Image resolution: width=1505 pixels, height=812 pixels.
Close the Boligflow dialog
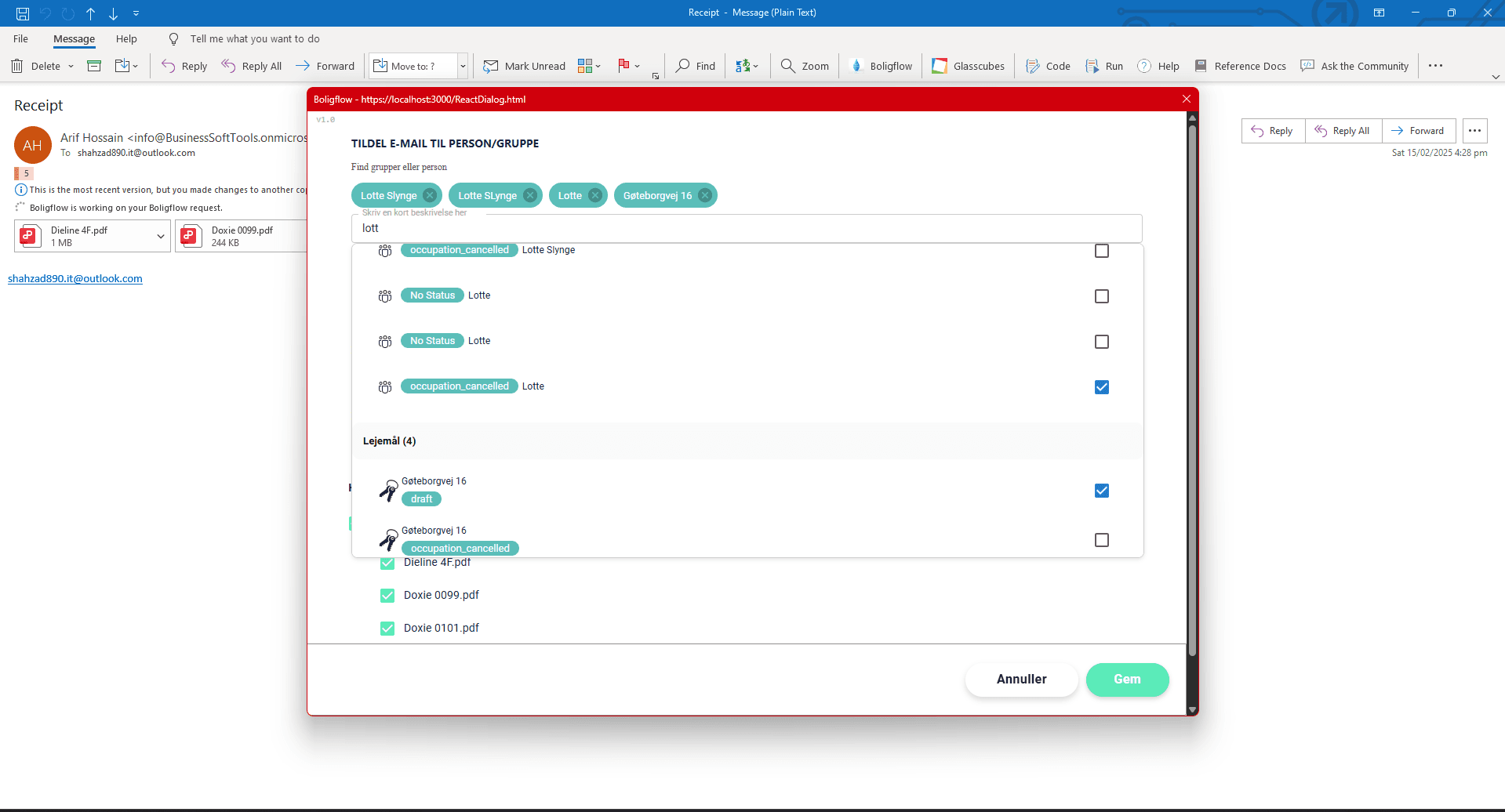tap(1186, 99)
